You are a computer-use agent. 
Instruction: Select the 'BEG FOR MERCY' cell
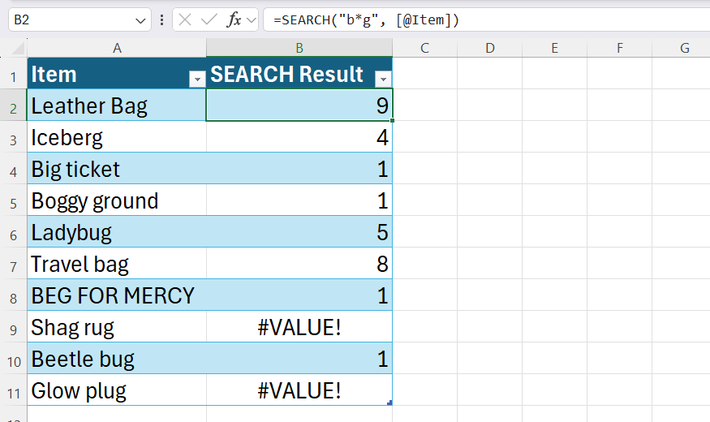tap(117, 295)
